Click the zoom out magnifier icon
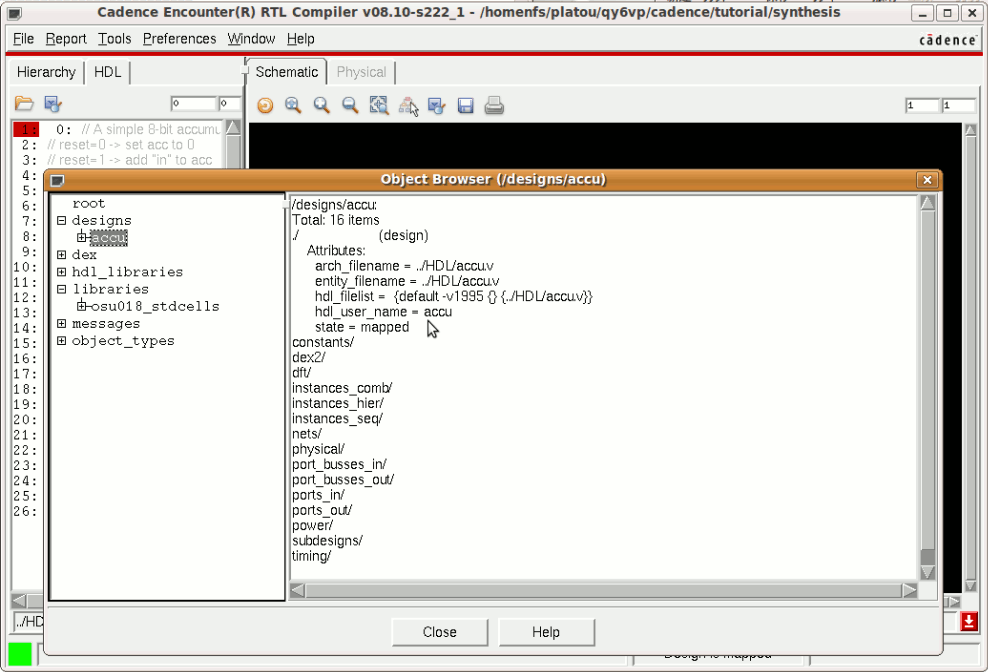This screenshot has width=988, height=672. [x=350, y=105]
